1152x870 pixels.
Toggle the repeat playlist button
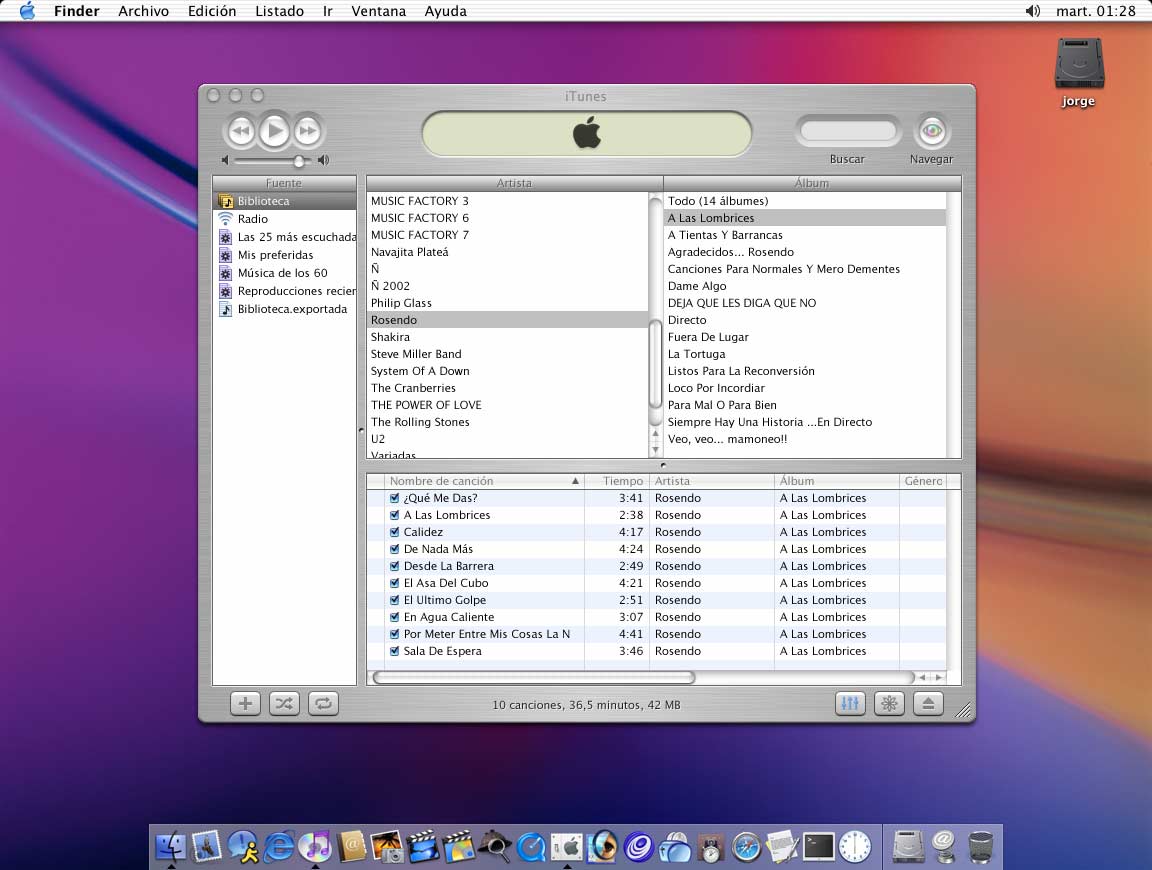coord(323,703)
